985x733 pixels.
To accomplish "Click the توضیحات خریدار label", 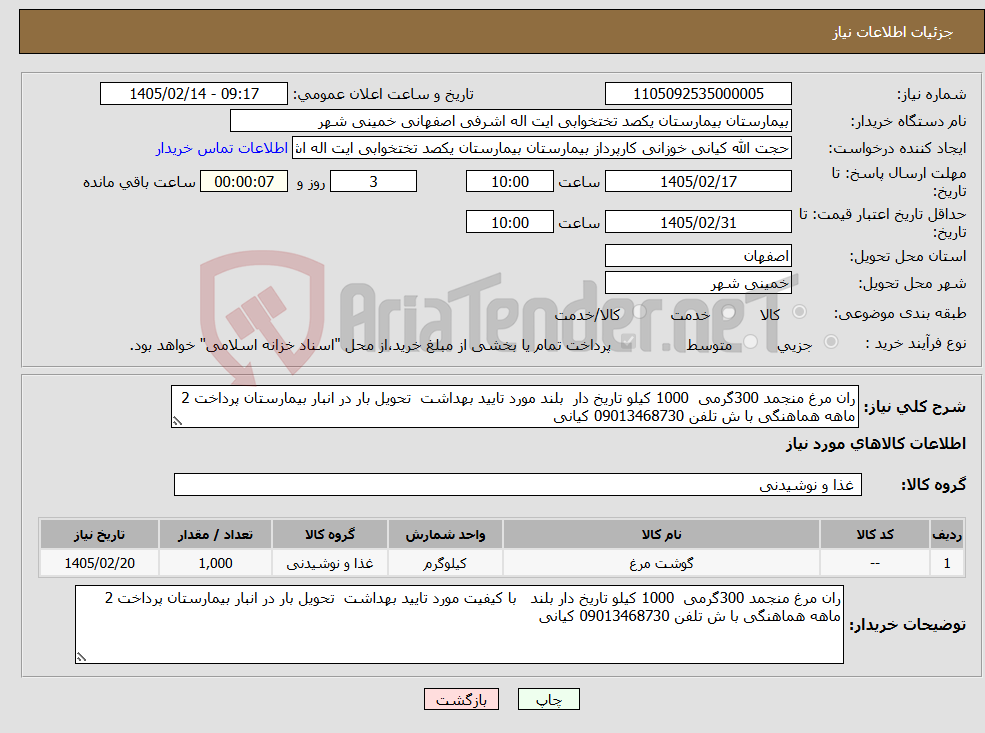I will pos(908,625).
